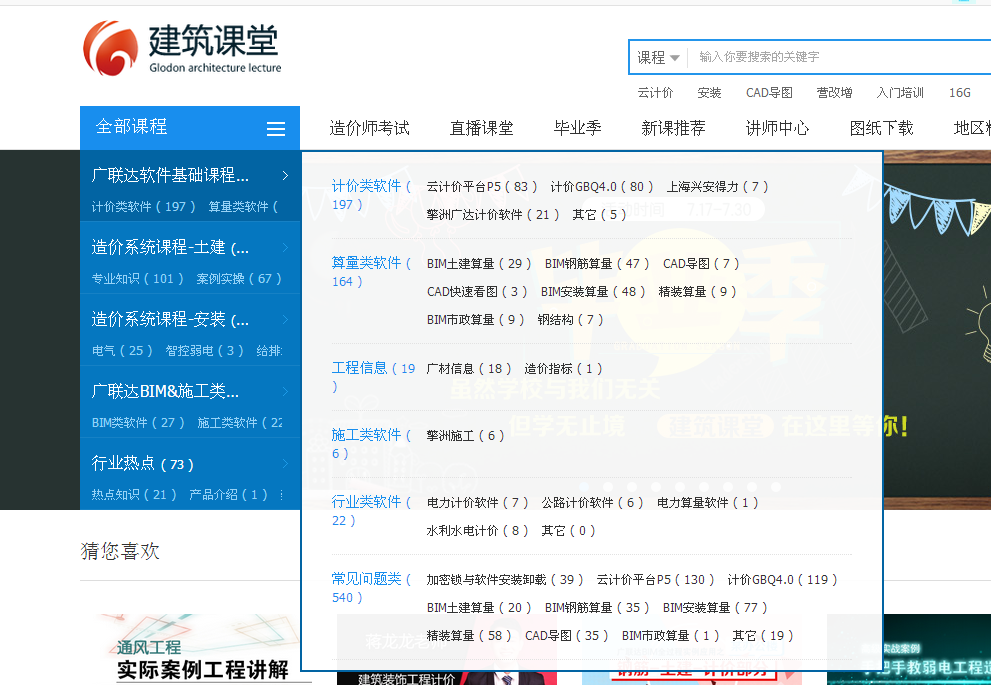This screenshot has height=685, width=991.
Task: Select 擎洲施工 (6) link
Action: (x=465, y=436)
